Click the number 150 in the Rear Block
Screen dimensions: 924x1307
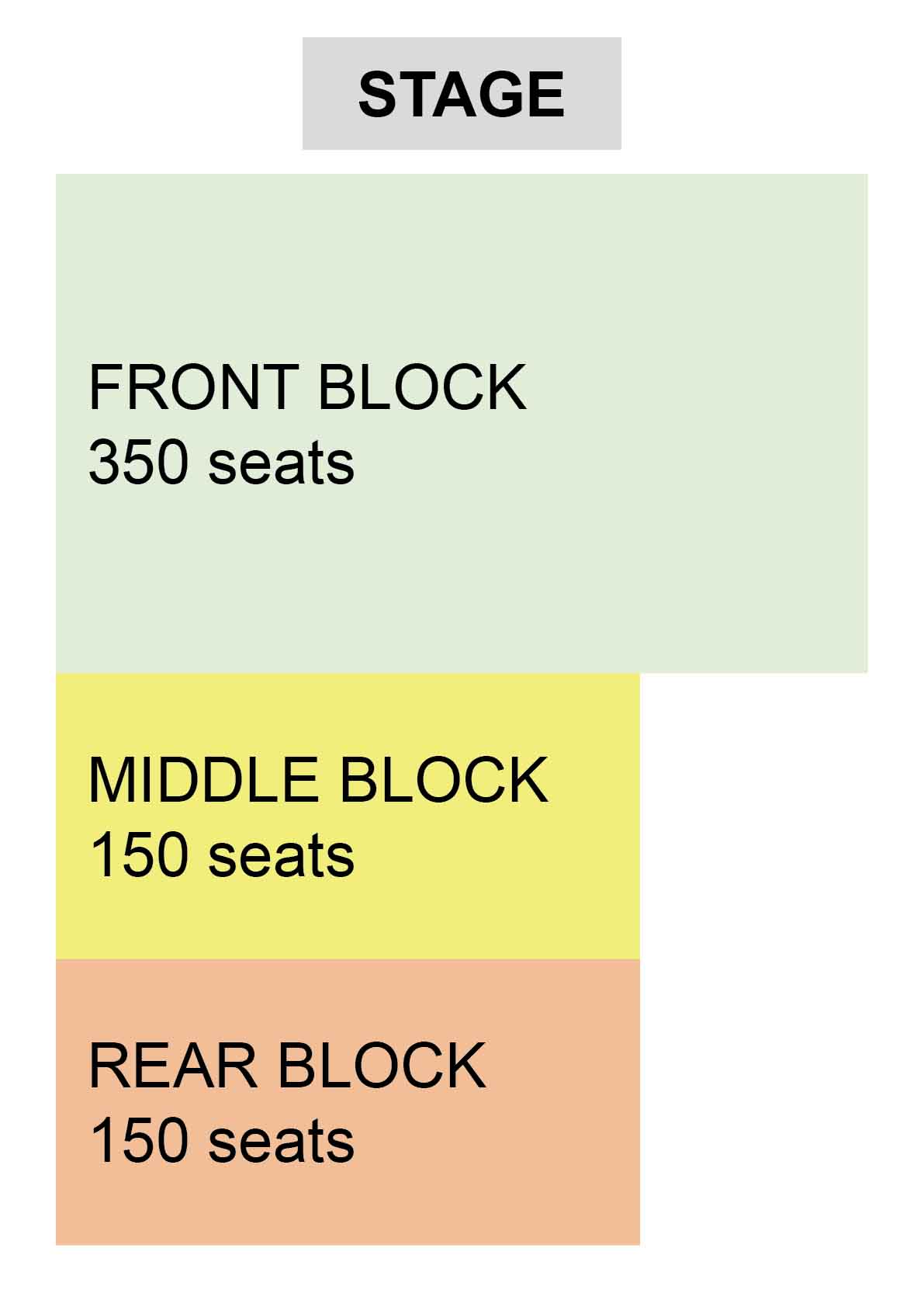(139, 1141)
